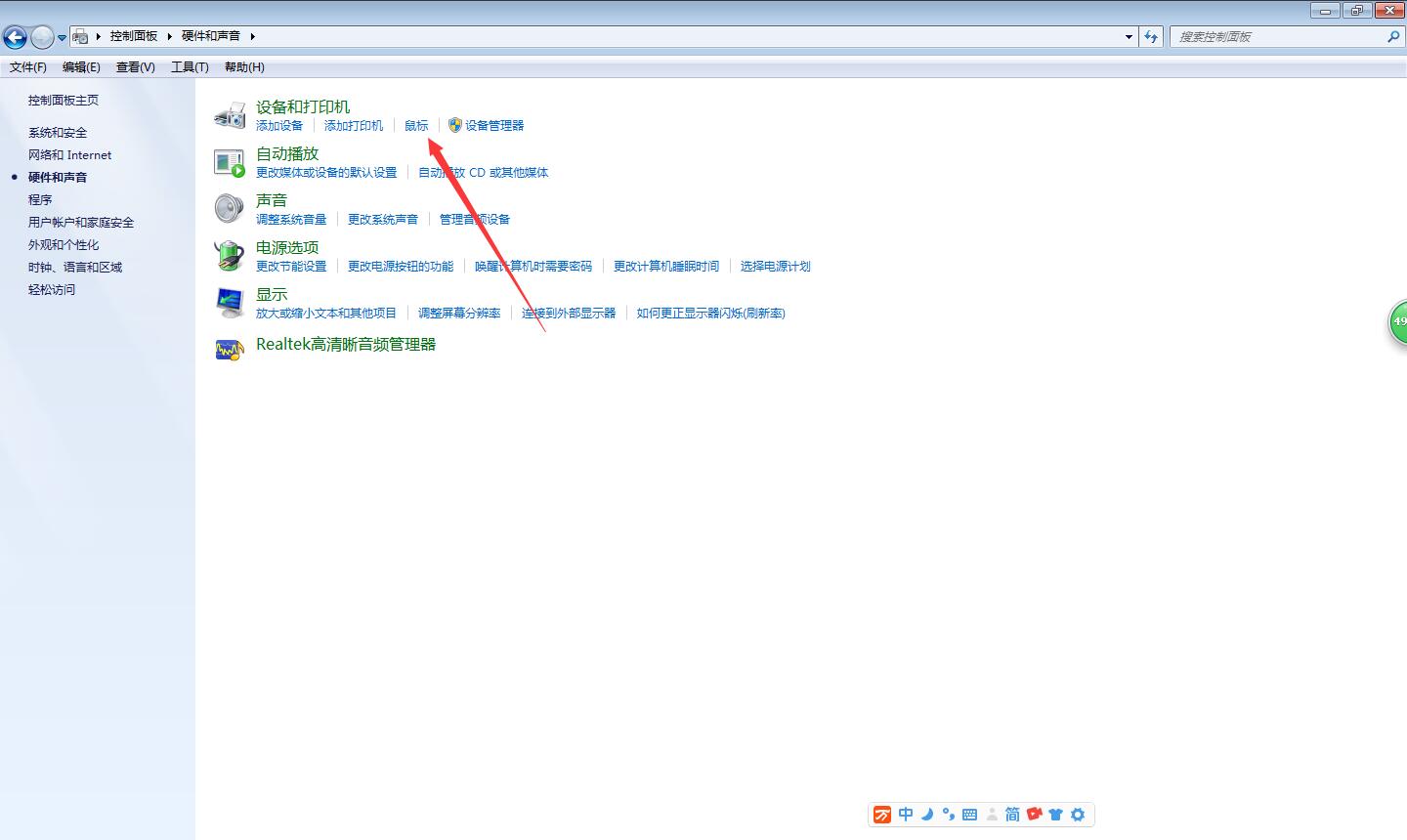
Task: Click 连接到外部显示器 link
Action: click(569, 314)
